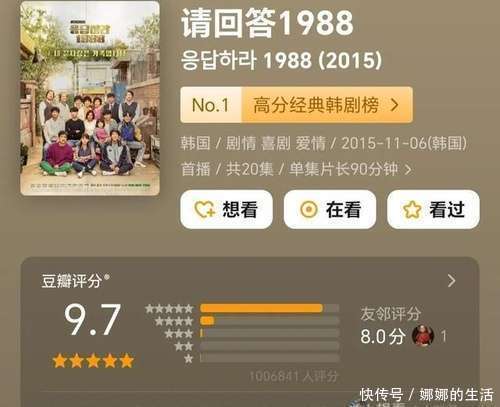Click the five gold stars under 9.7
The width and height of the screenshot is (500, 407).
pyautogui.click(x=93, y=361)
